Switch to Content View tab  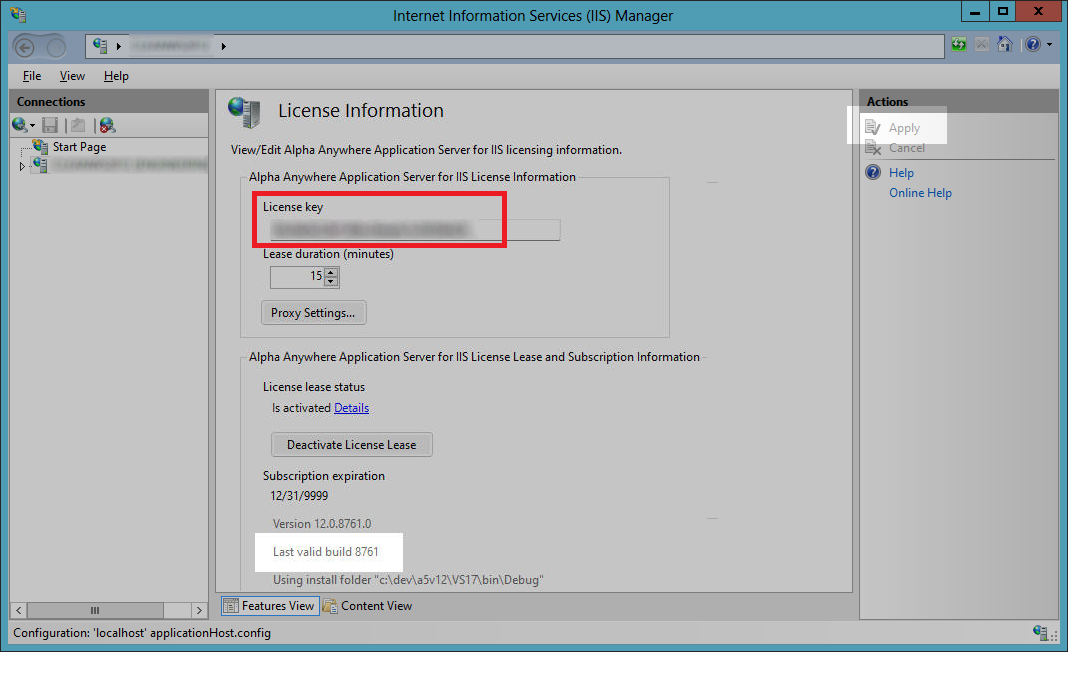[x=368, y=606]
